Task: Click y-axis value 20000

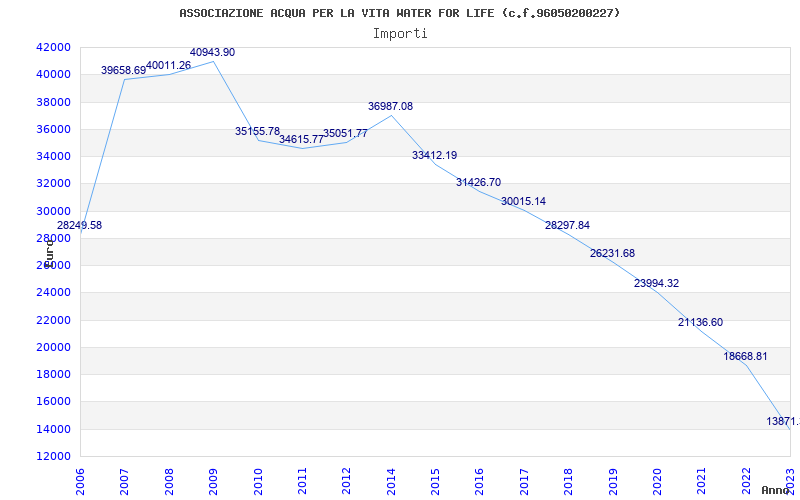Action: pos(53,347)
